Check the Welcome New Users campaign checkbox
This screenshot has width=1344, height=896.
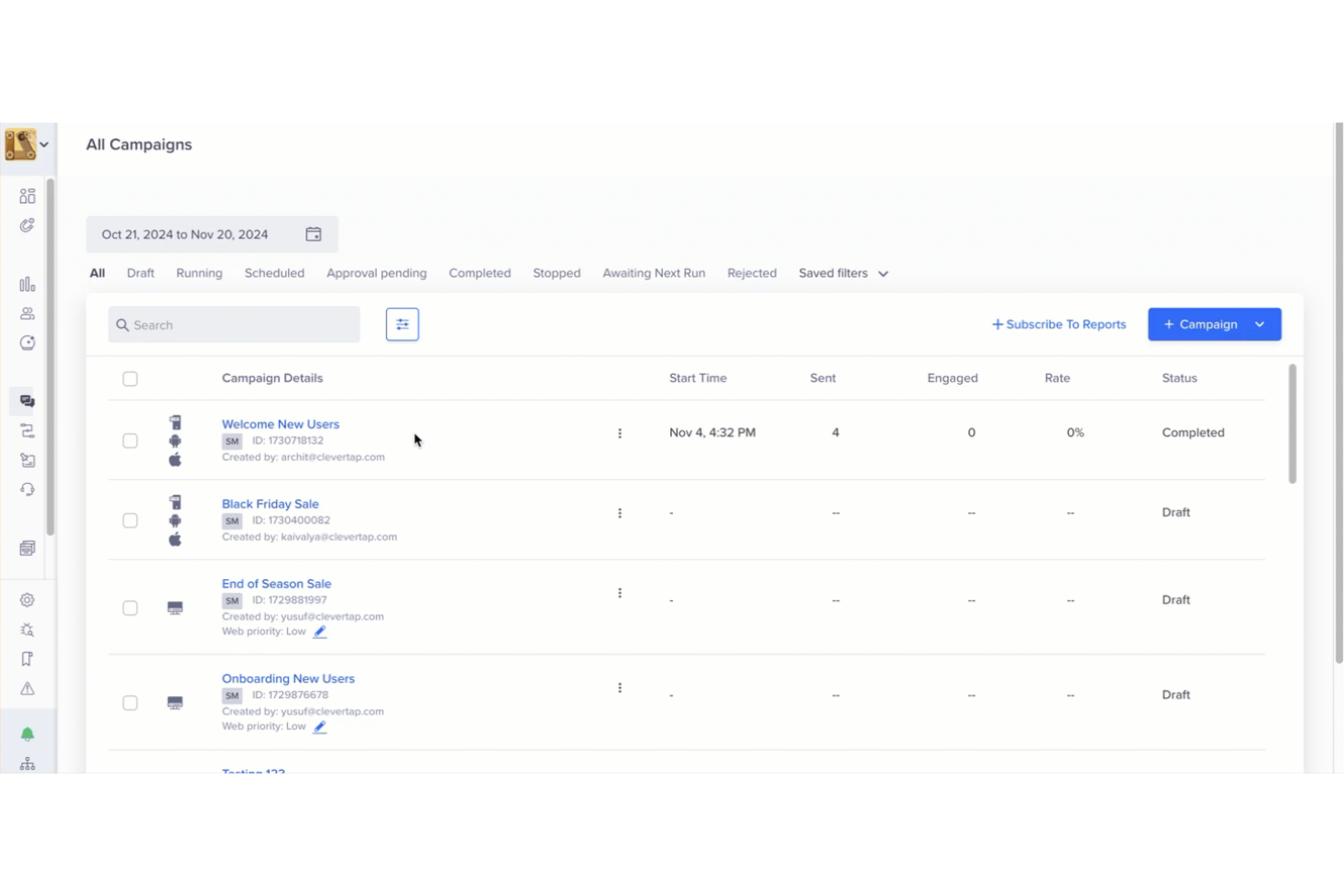click(130, 441)
